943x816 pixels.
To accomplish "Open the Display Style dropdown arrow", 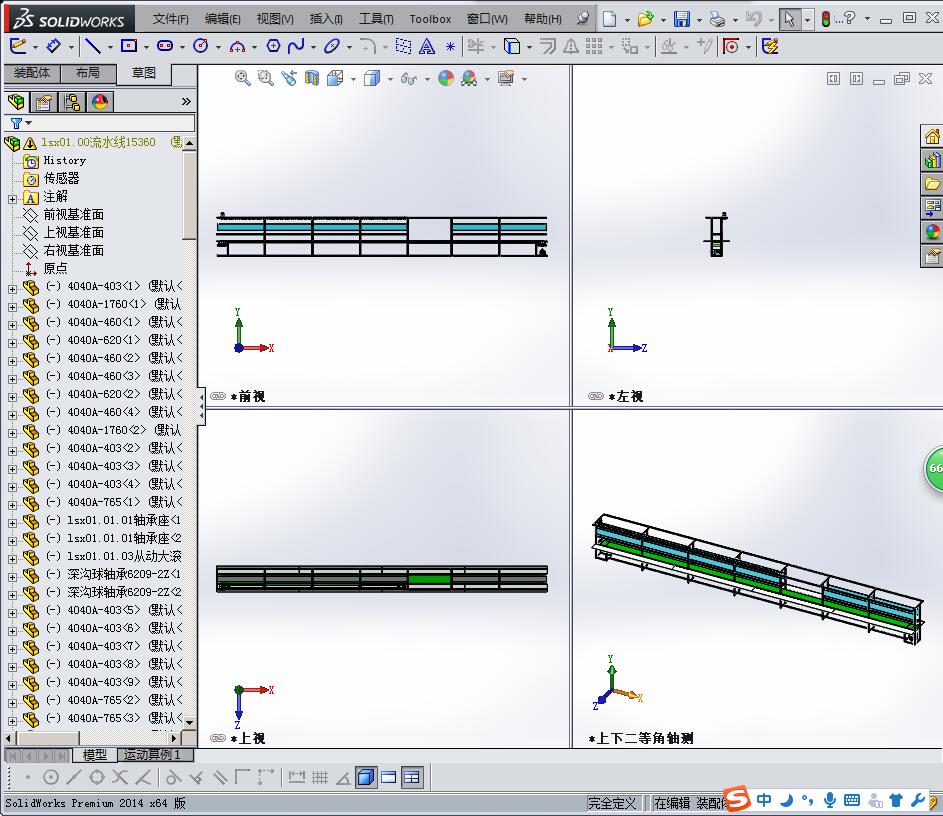I will (390, 79).
